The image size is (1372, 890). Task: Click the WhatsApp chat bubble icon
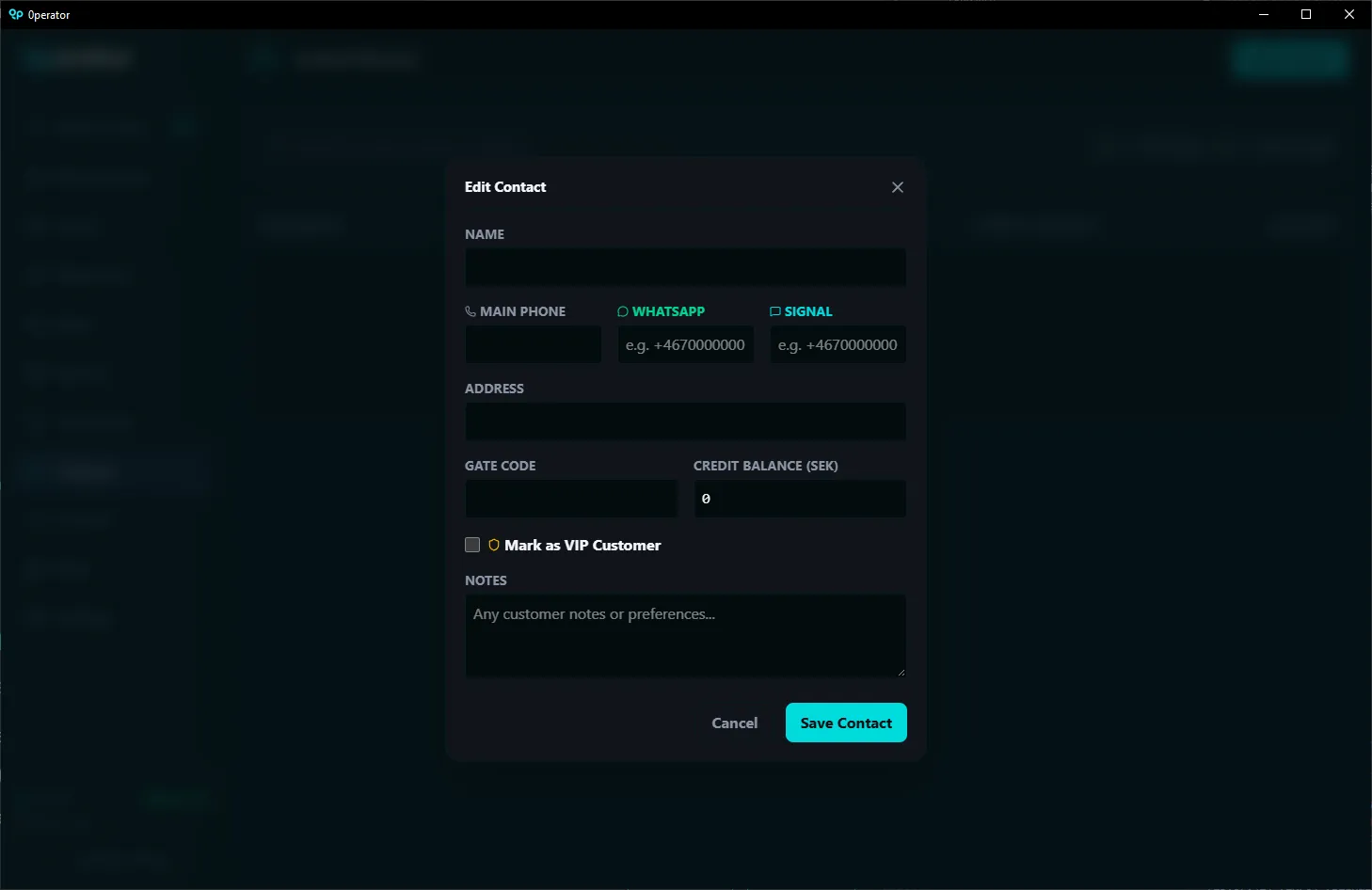pyautogui.click(x=623, y=311)
